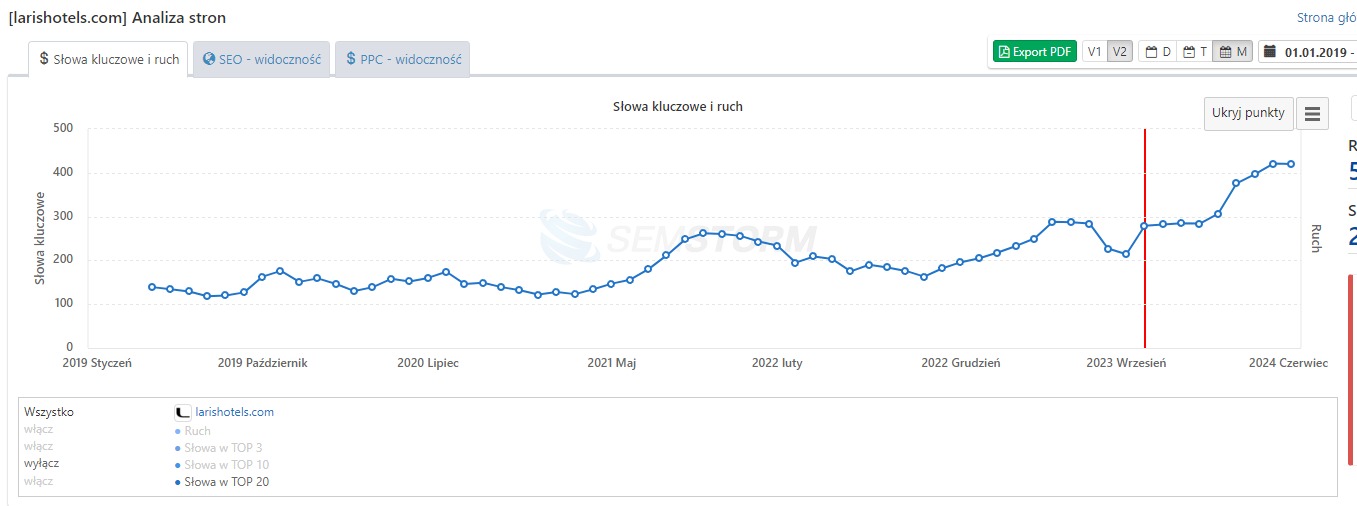Open the SEO - widoczność tab
This screenshot has height=506, width=1357.
coord(261,59)
